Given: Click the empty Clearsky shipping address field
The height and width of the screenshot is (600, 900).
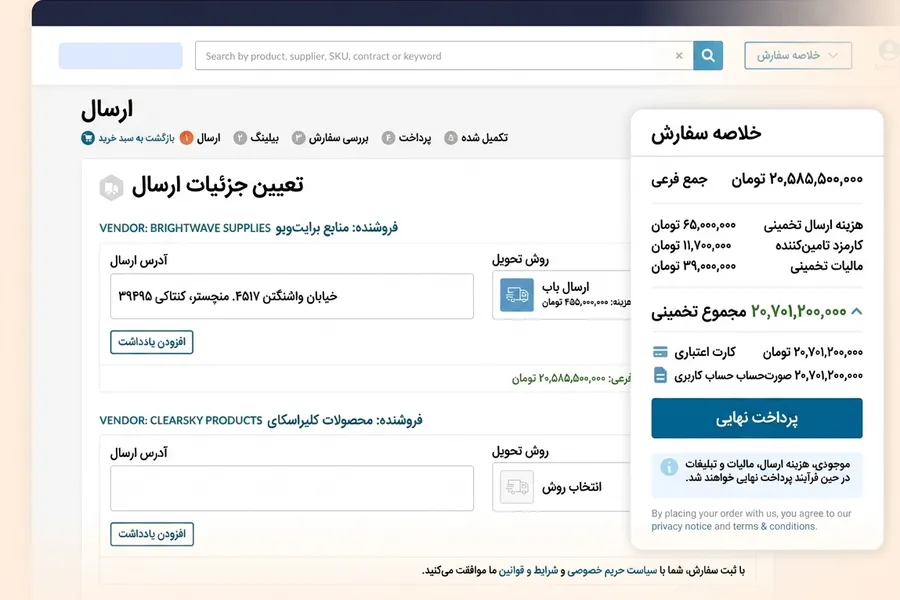Looking at the screenshot, I should pyautogui.click(x=292, y=488).
